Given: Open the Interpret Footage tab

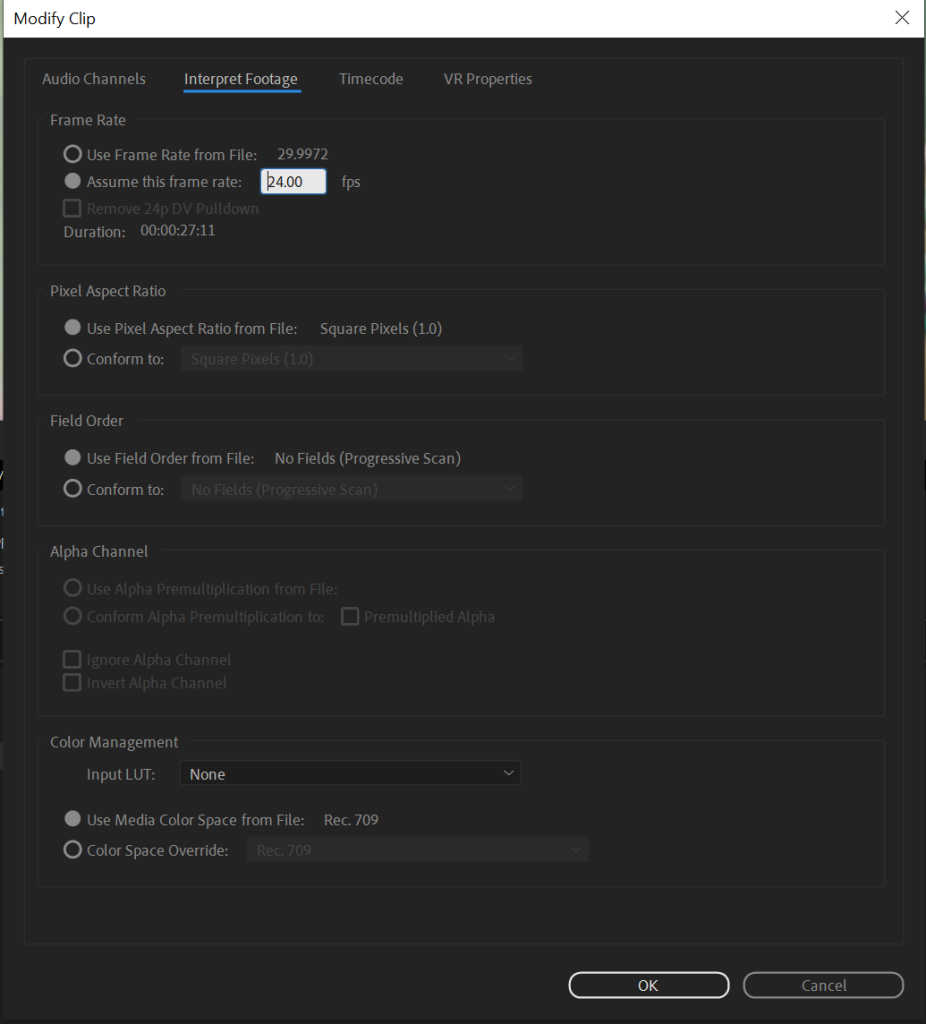Looking at the screenshot, I should pos(241,79).
